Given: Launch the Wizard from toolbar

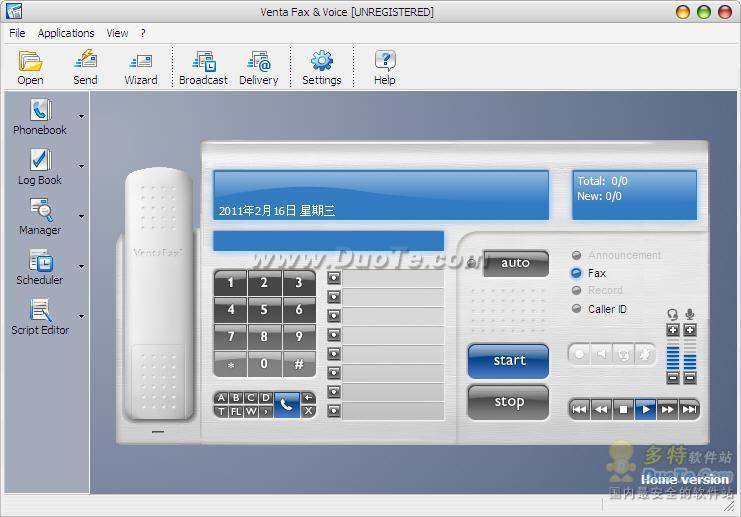Looking at the screenshot, I should pos(140,67).
